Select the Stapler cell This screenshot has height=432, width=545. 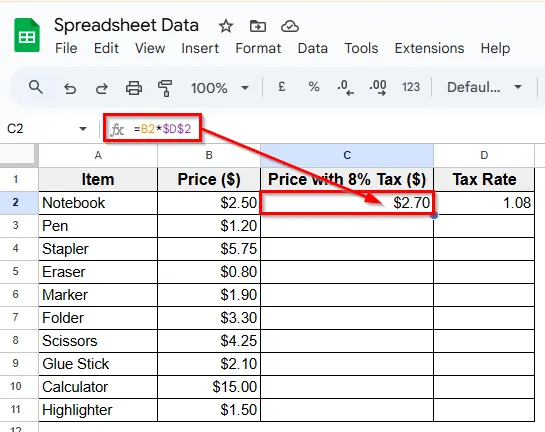[x=98, y=249]
